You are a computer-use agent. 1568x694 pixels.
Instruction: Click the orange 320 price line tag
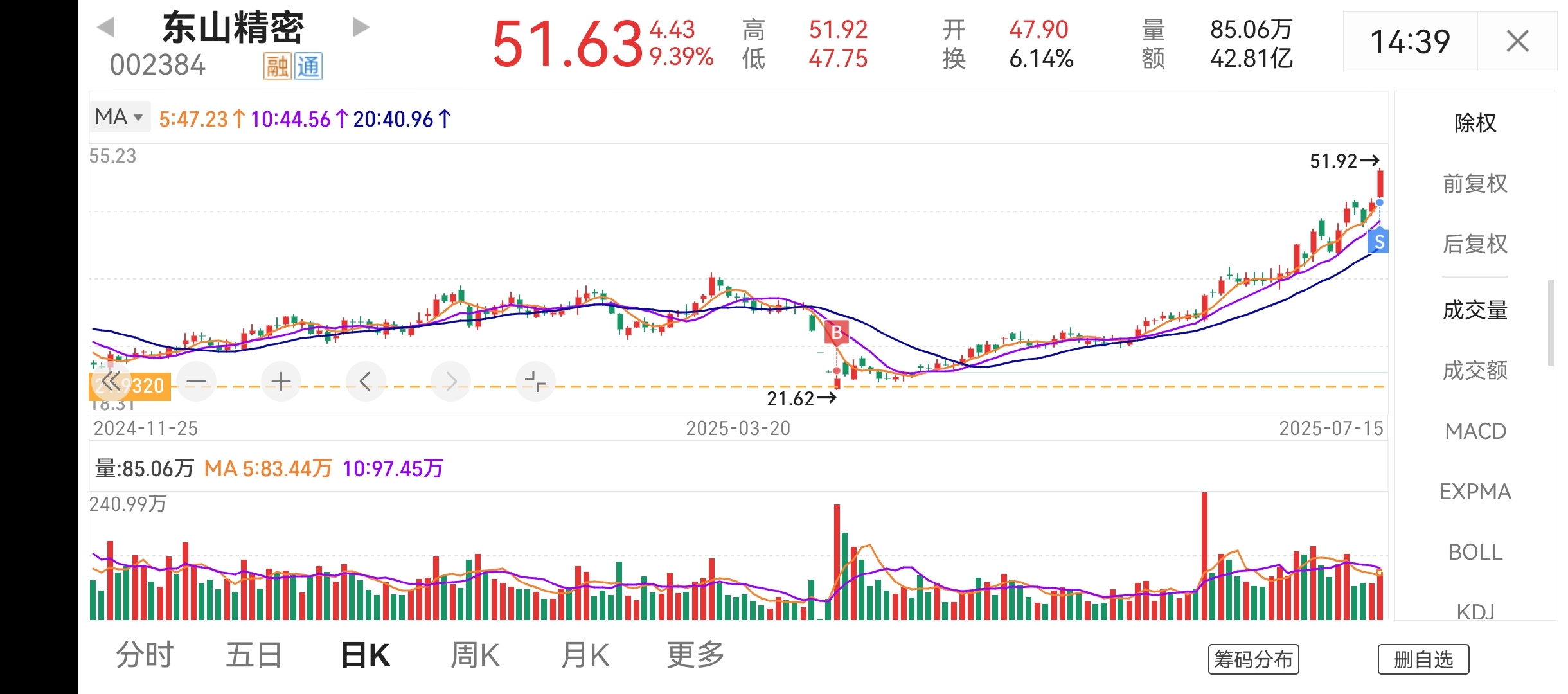tap(130, 386)
